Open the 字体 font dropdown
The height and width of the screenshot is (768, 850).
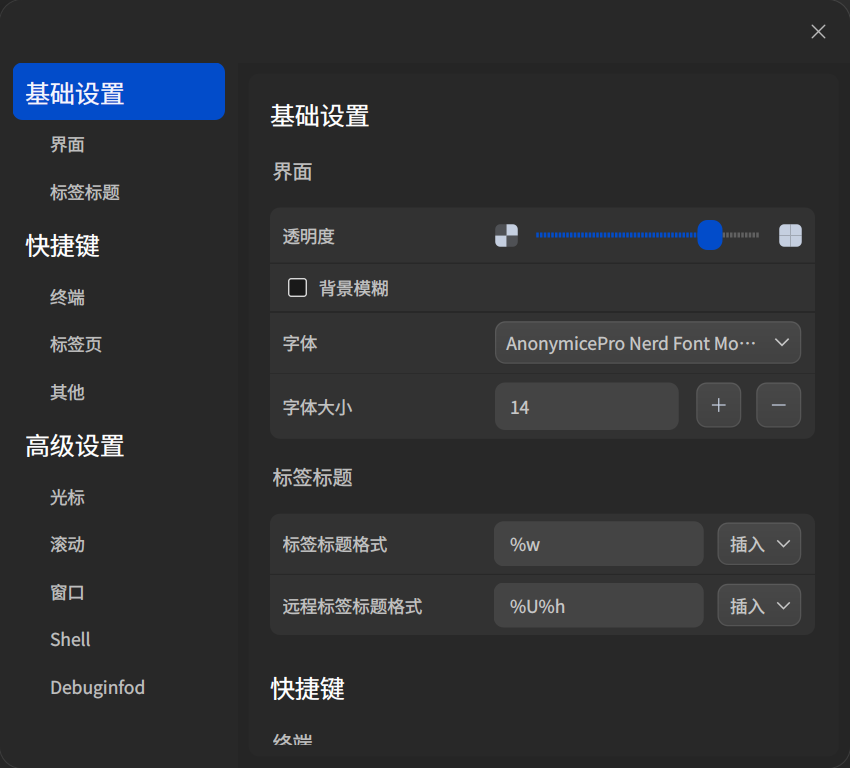point(648,343)
